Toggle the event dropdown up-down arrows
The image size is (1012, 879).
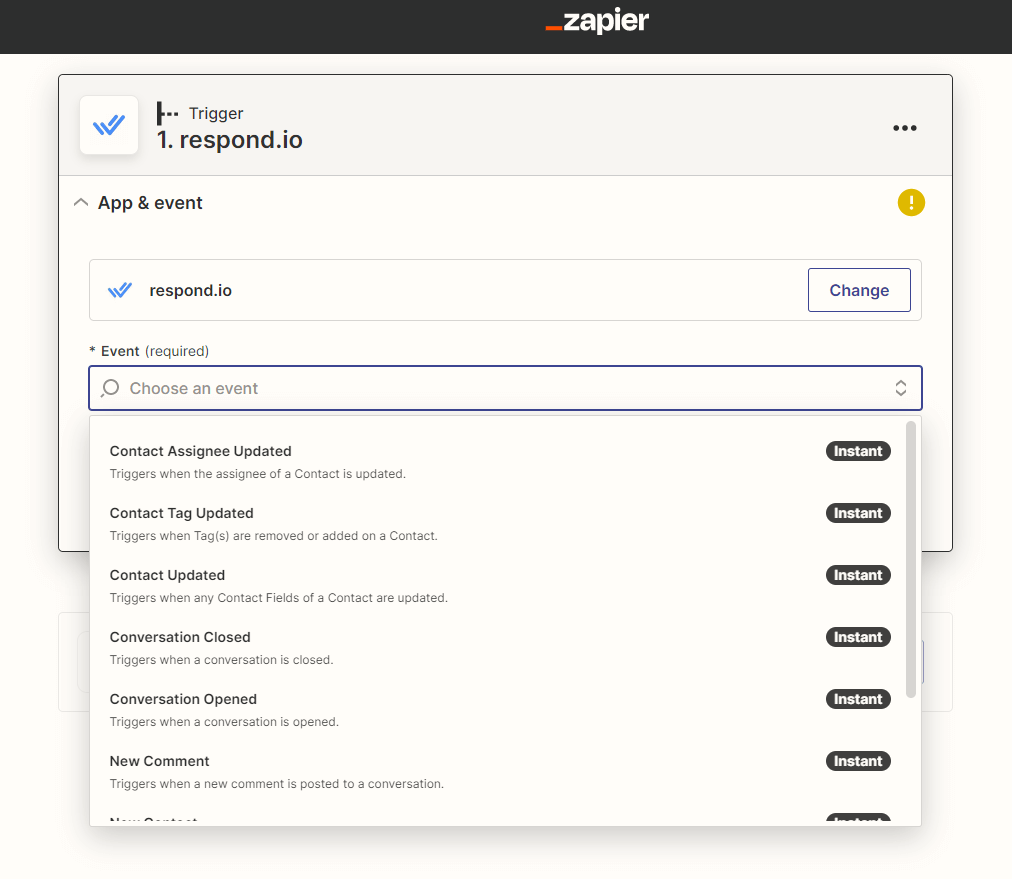pos(900,388)
